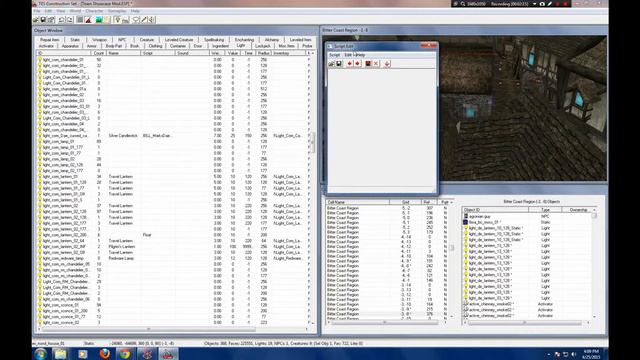Switch to the Misc Item tab
Screen dimensions: 640x360
pyautogui.click(x=286, y=46)
